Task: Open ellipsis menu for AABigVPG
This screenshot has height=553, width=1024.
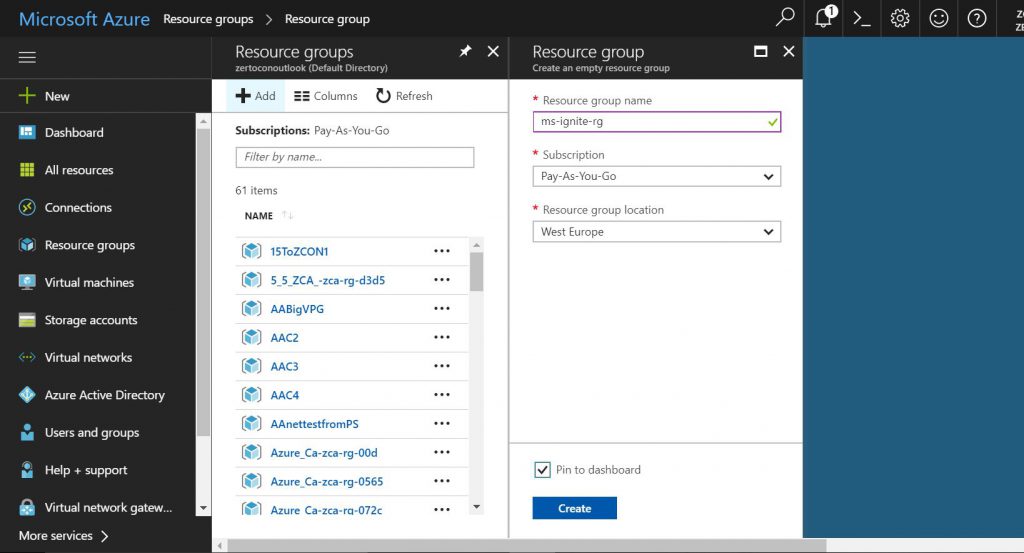Action: 442,308
